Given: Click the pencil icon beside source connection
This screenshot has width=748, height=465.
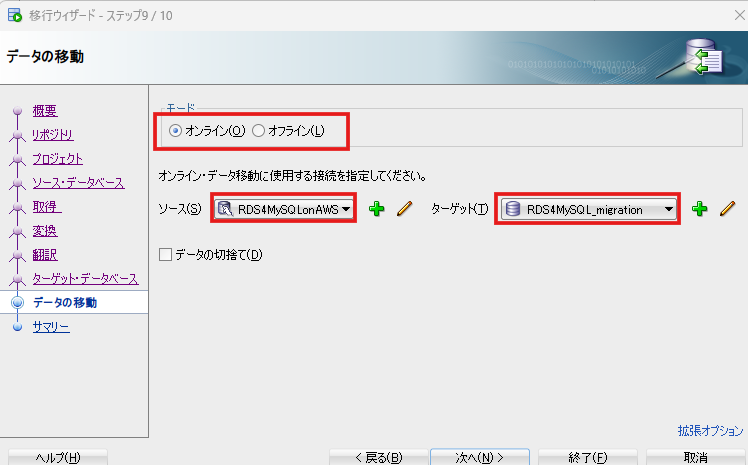Looking at the screenshot, I should (x=405, y=208).
